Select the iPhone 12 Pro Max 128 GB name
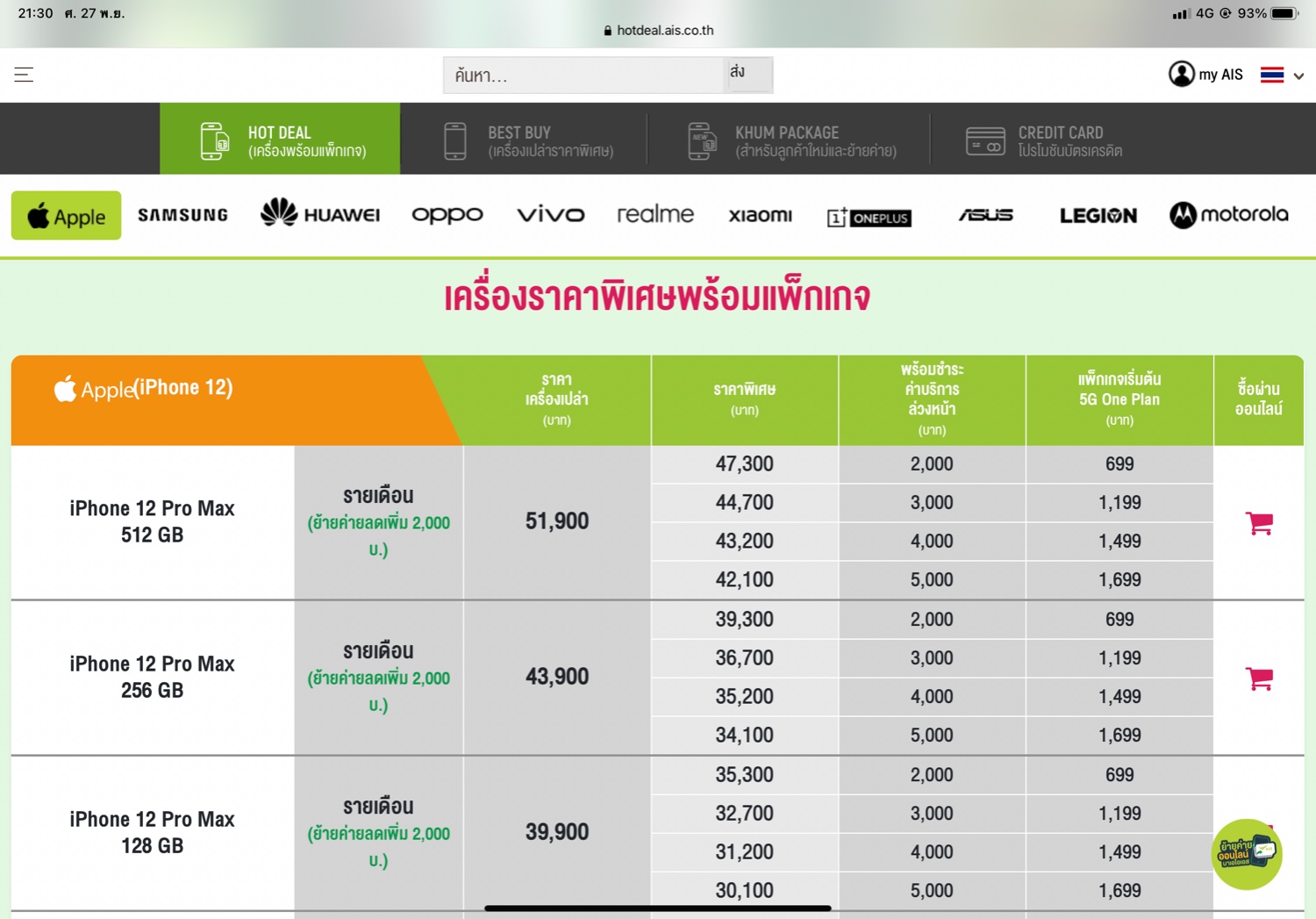Image resolution: width=1316 pixels, height=919 pixels. [152, 832]
